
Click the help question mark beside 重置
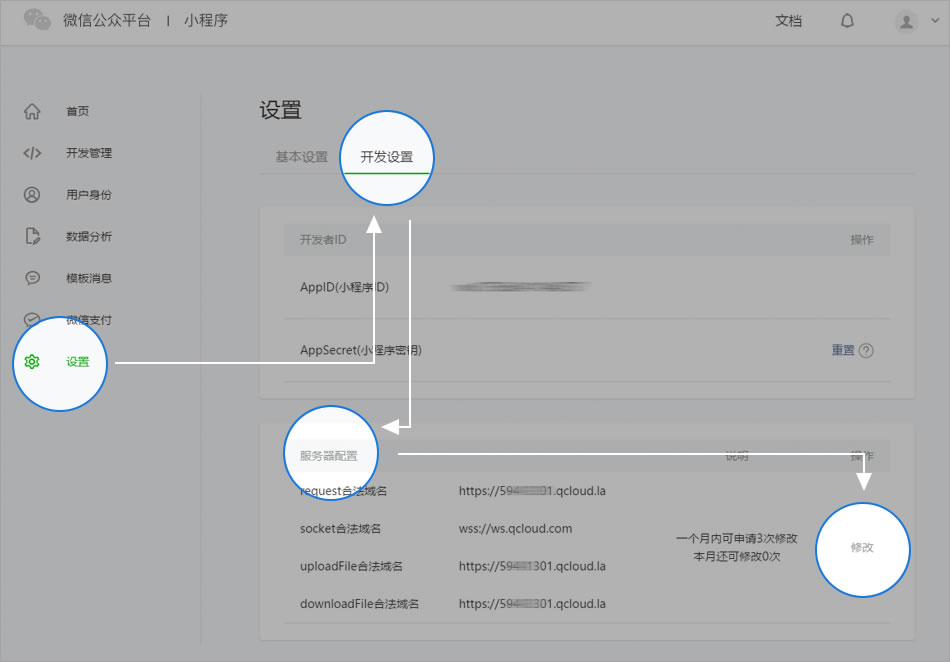(866, 351)
